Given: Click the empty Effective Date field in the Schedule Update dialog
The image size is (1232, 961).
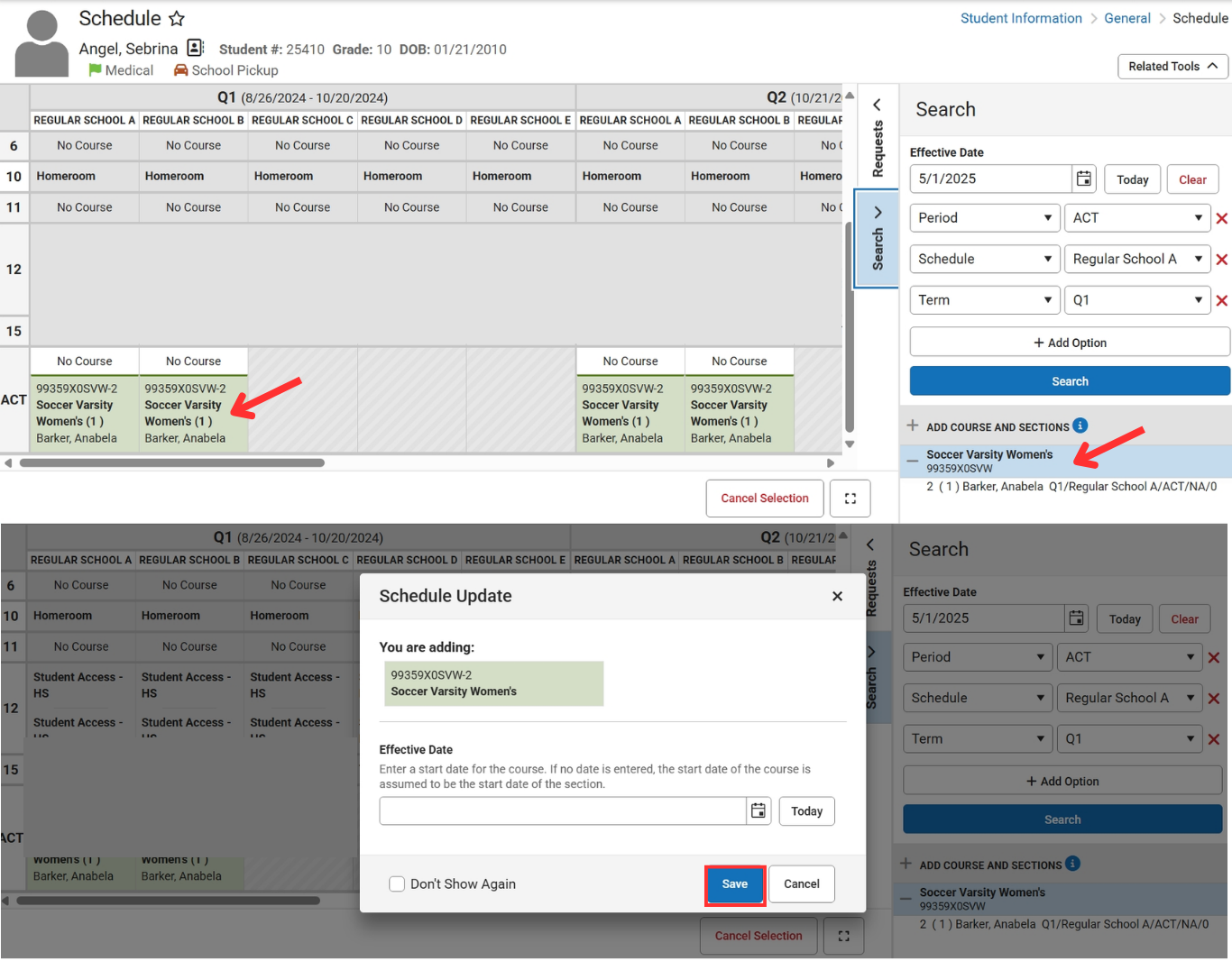Looking at the screenshot, I should click(x=563, y=810).
